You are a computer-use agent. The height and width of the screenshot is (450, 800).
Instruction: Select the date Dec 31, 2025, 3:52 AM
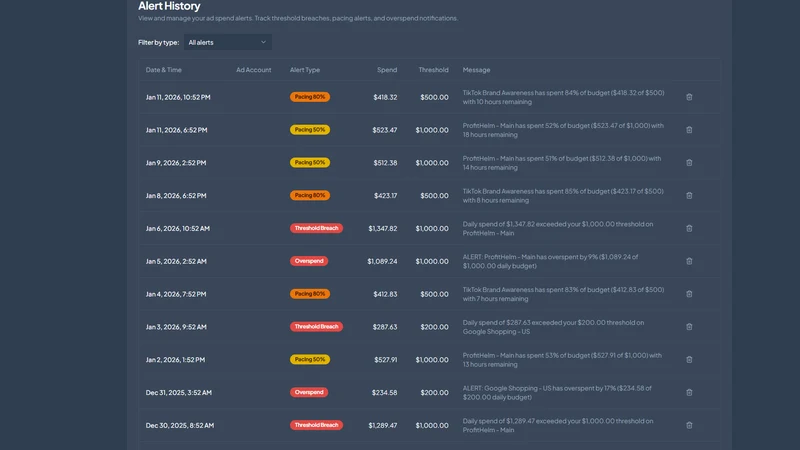coord(178,393)
